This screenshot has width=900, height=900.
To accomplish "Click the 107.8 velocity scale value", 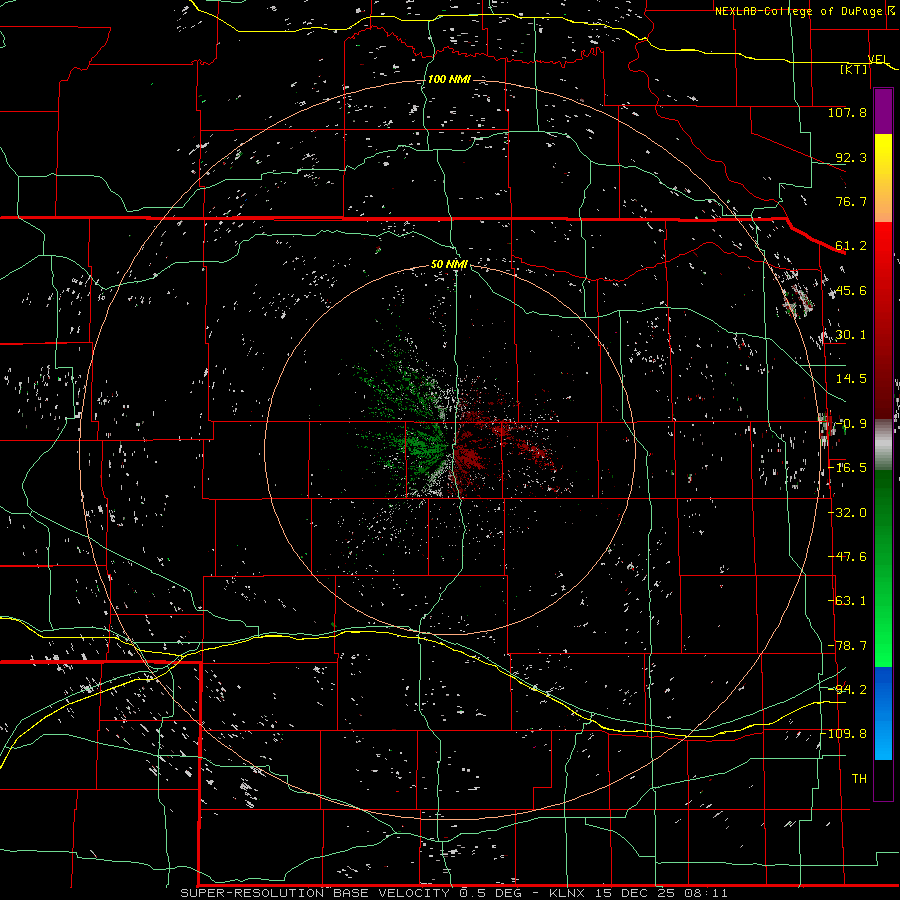I will 847,112.
